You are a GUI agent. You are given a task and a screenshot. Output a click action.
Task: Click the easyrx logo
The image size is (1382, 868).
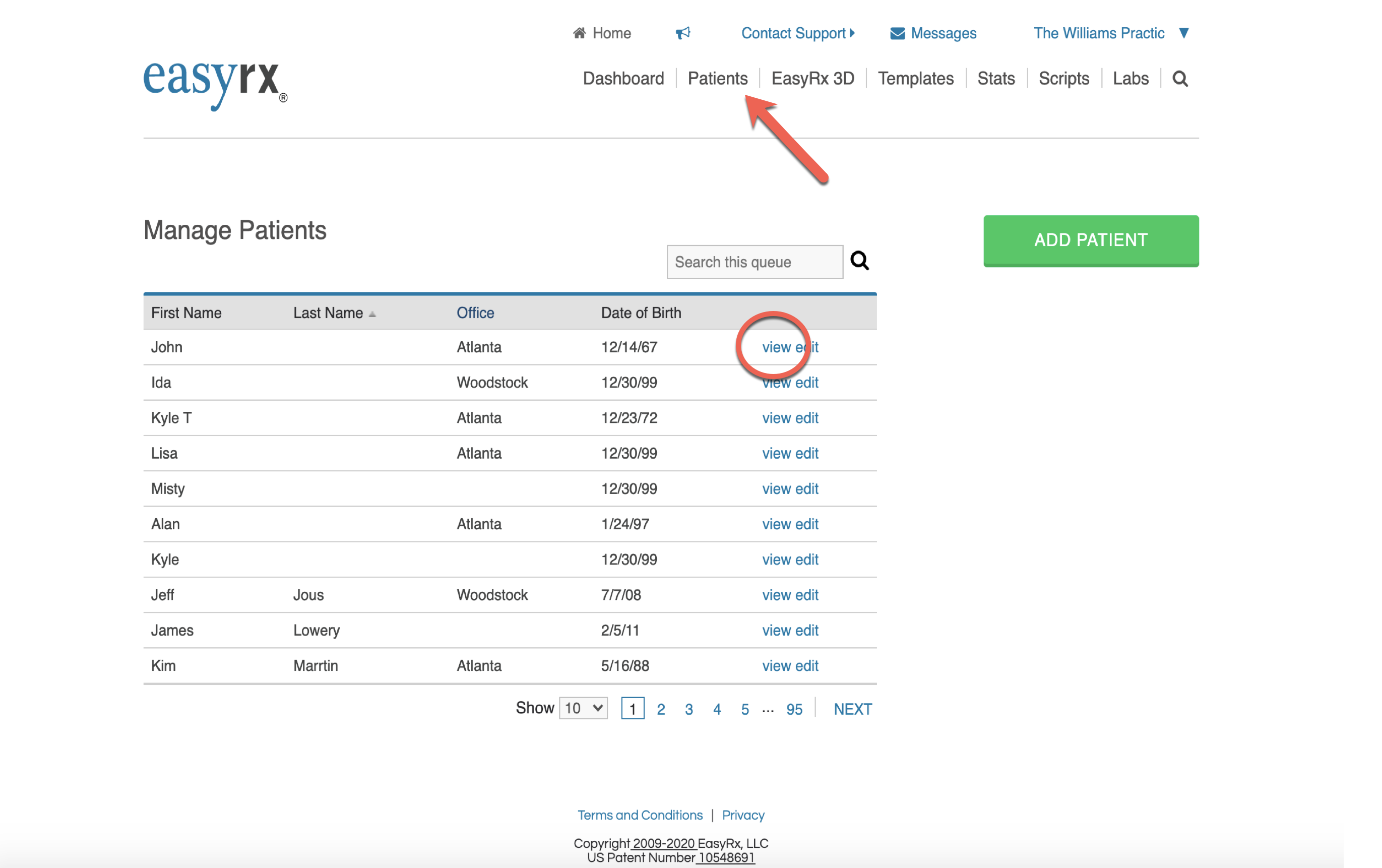coord(215,82)
